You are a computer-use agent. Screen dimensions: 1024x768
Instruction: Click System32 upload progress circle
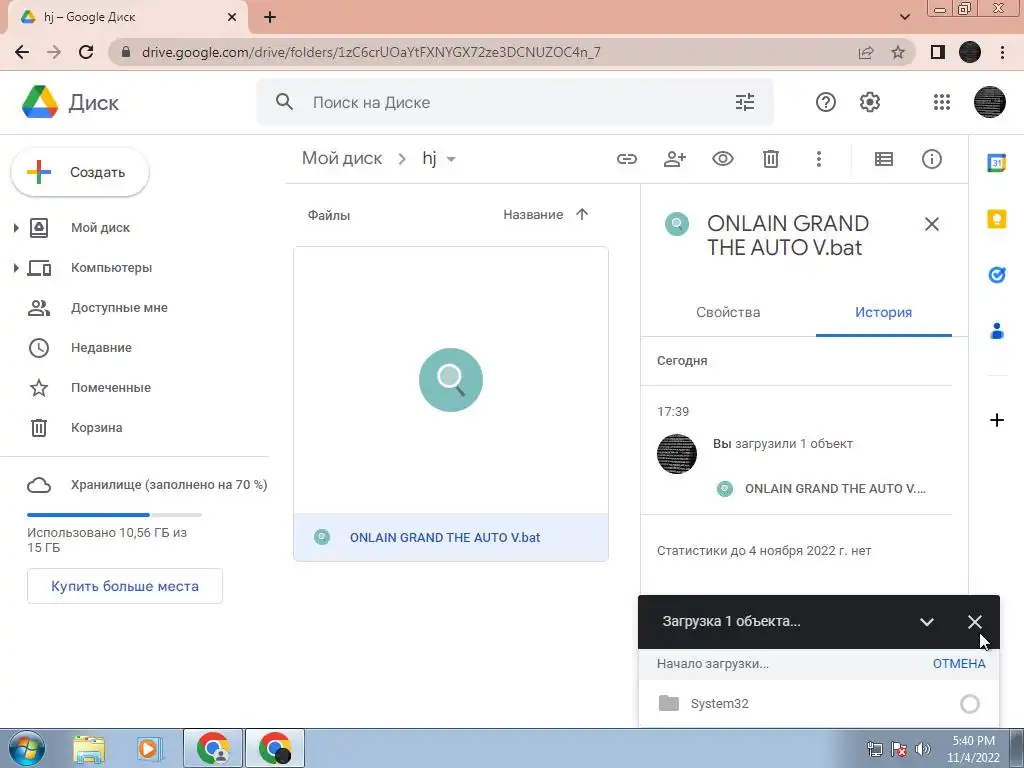pos(970,703)
